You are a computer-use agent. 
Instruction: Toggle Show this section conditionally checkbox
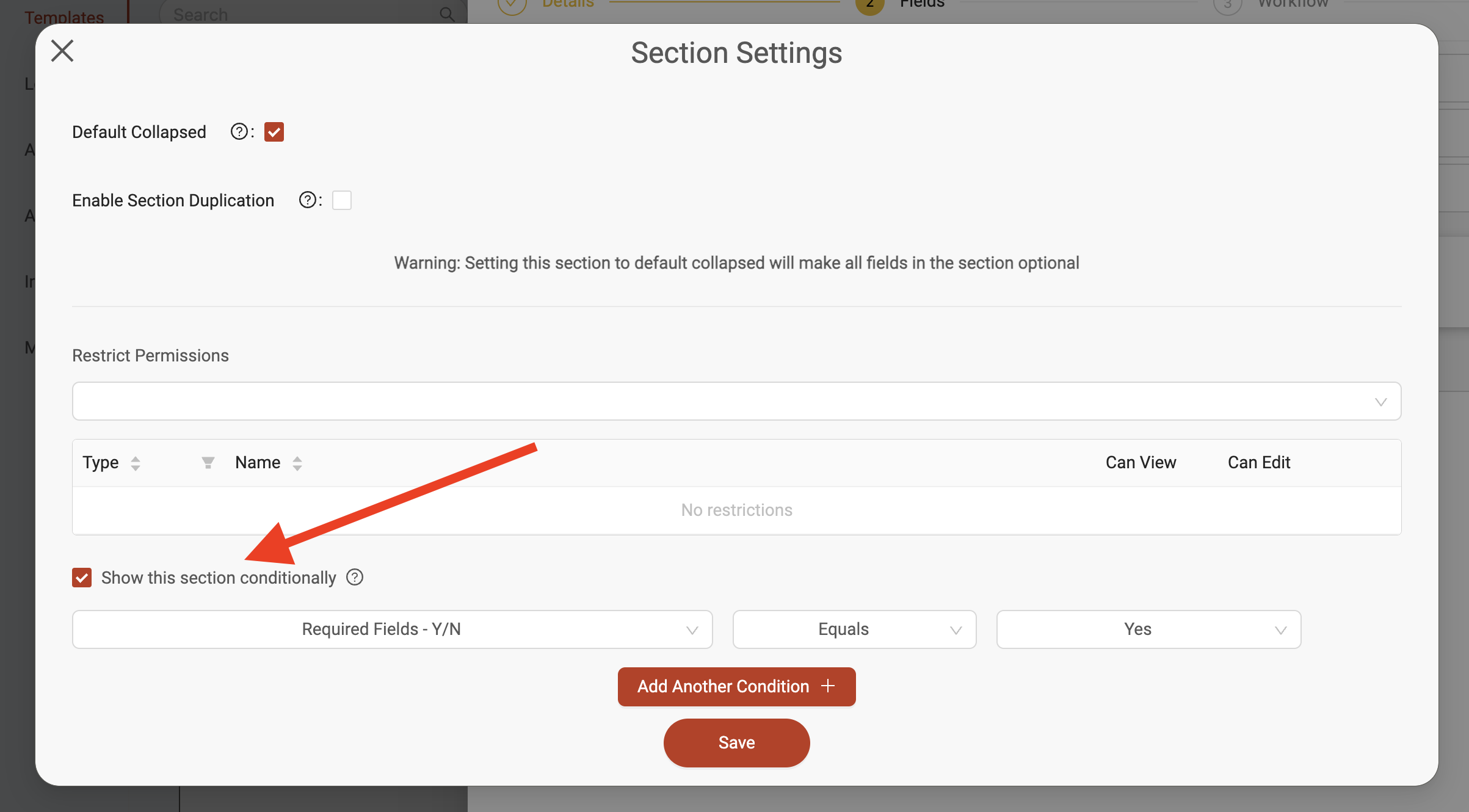(x=82, y=577)
